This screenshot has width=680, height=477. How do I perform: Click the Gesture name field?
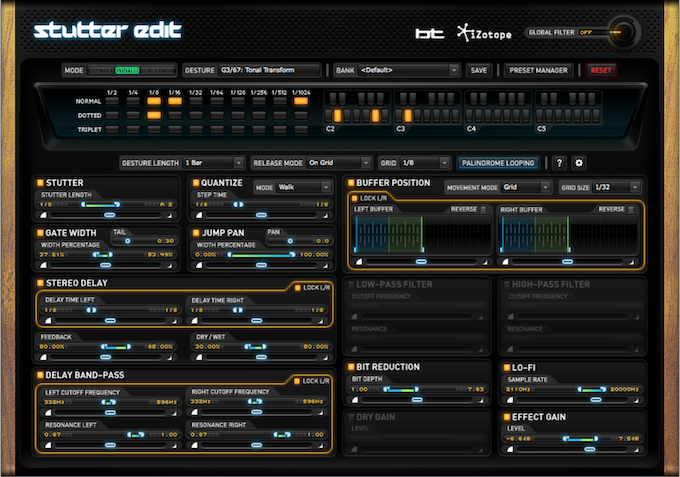click(269, 70)
